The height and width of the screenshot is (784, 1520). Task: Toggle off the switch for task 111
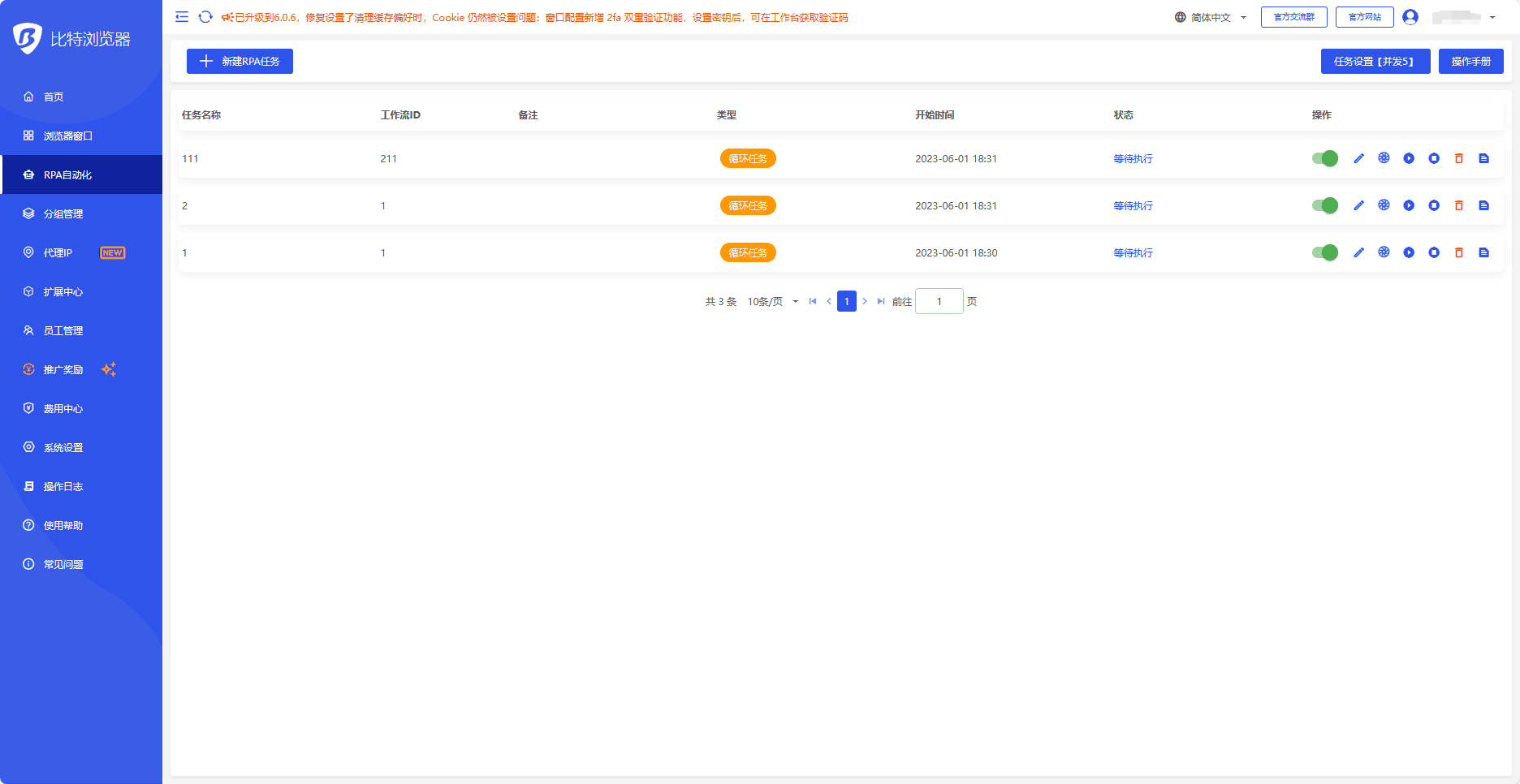click(x=1325, y=158)
